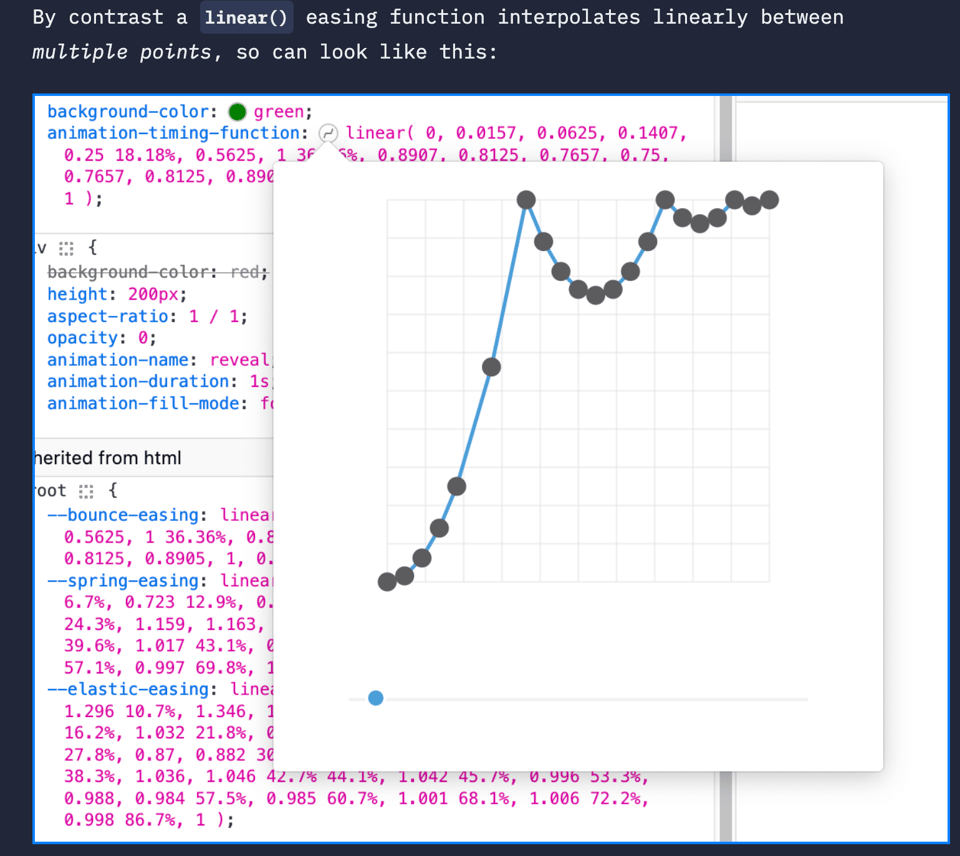Select the --elastic-easing custom property
Image resolution: width=960 pixels, height=856 pixels.
pos(127,689)
